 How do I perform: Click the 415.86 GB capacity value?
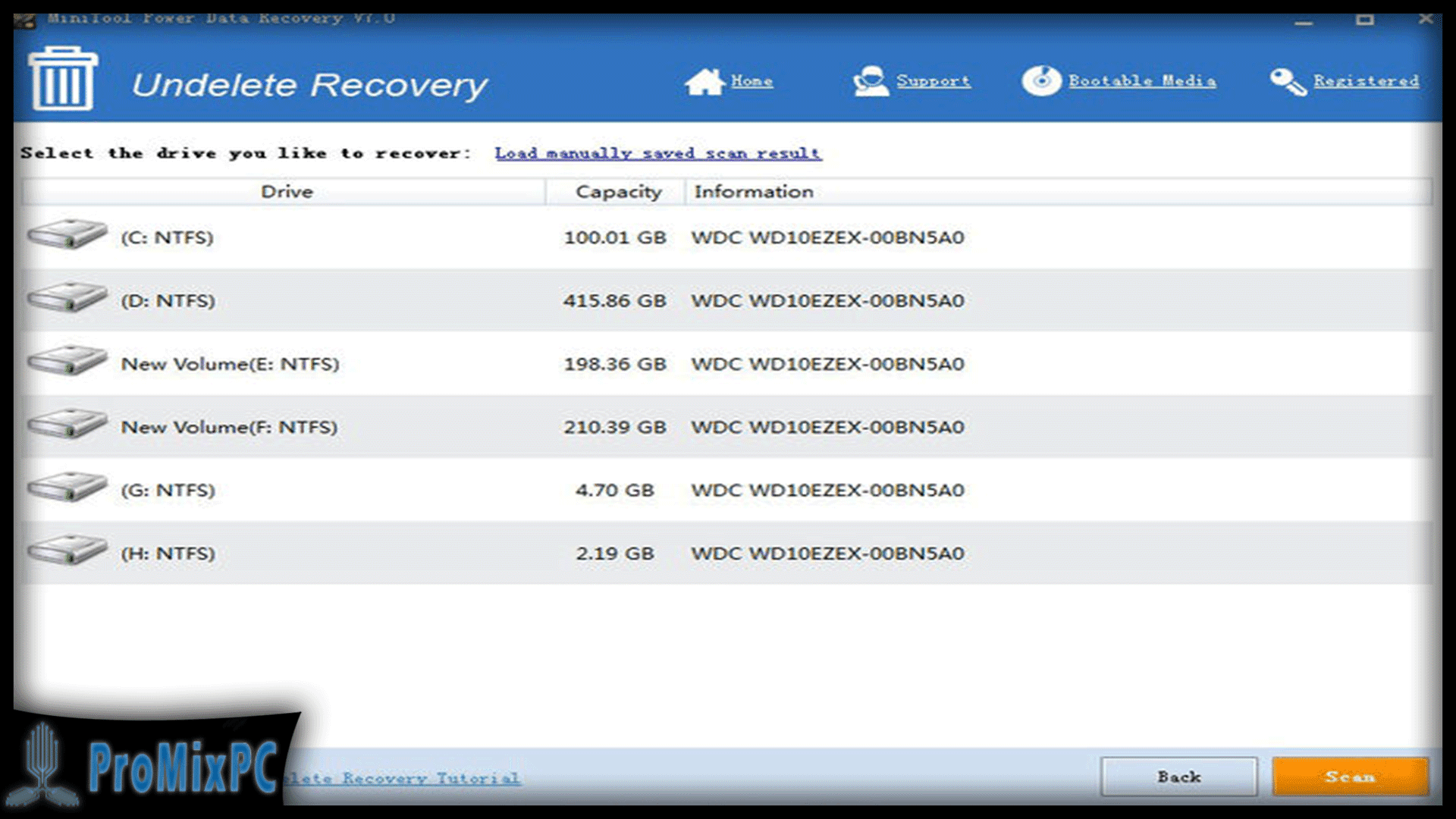click(x=615, y=300)
